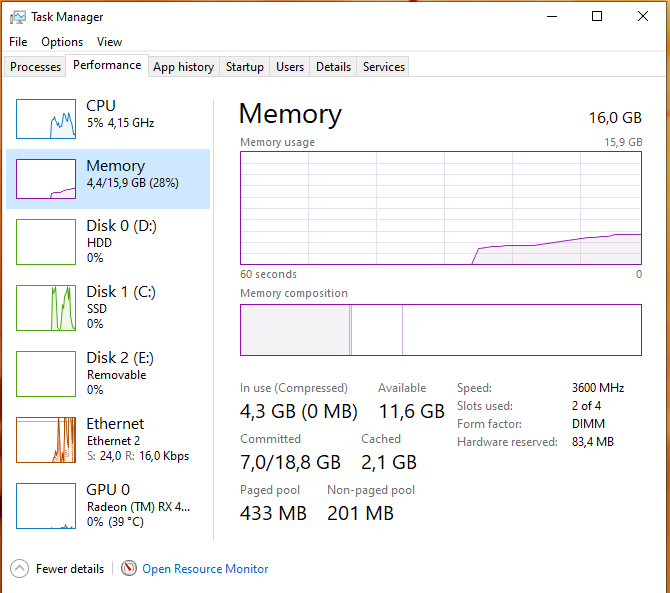The image size is (670, 593).
Task: Click the Memory composition label
Action: (x=294, y=294)
